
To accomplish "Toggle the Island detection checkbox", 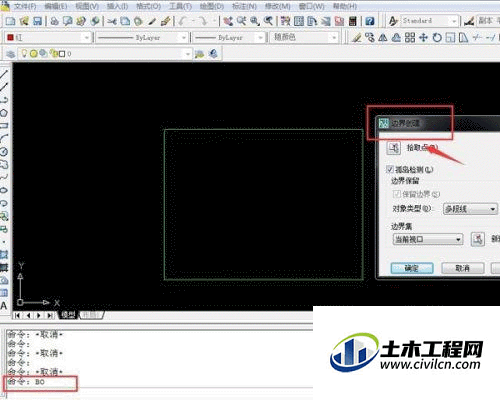I will click(x=390, y=169).
